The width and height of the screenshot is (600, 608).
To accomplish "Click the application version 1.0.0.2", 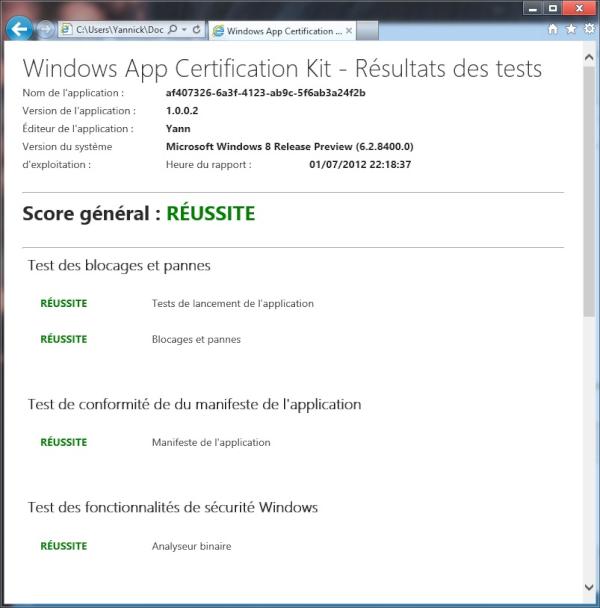I will pos(182,111).
